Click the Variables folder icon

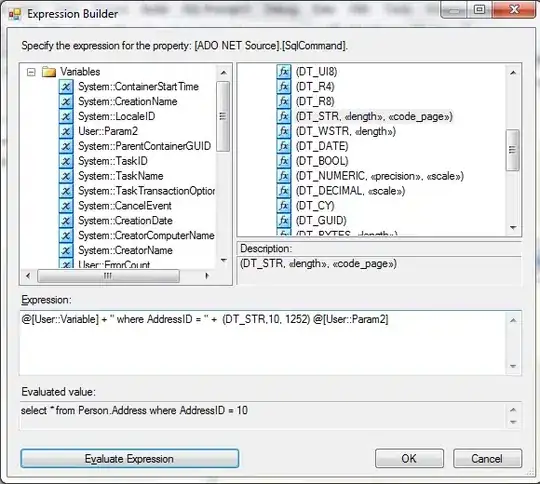coord(49,72)
